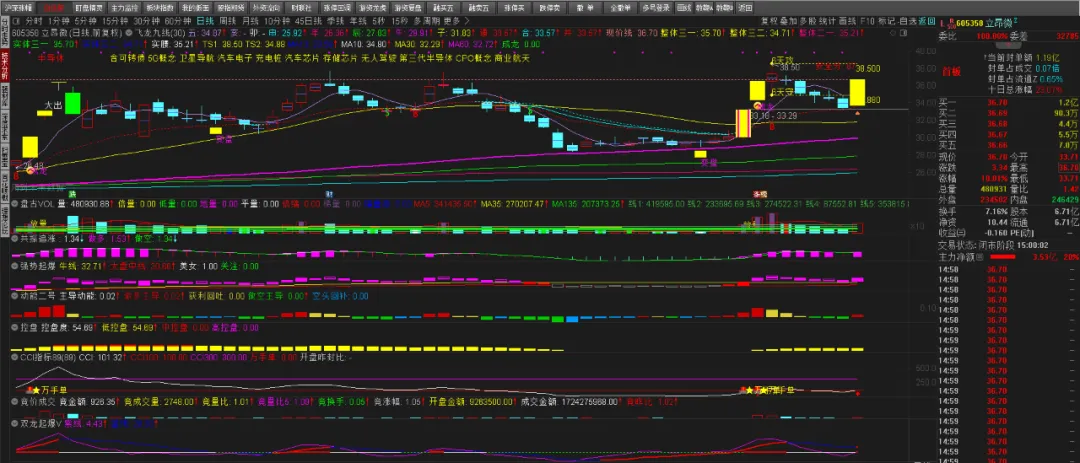Switch to 分时 timeframe tab

point(34,21)
